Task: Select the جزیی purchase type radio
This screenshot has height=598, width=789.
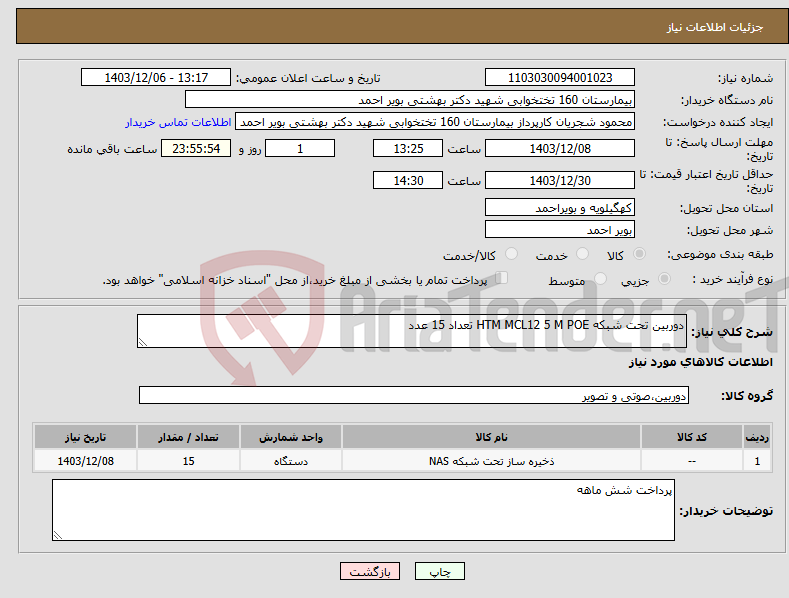Action: pos(664,278)
